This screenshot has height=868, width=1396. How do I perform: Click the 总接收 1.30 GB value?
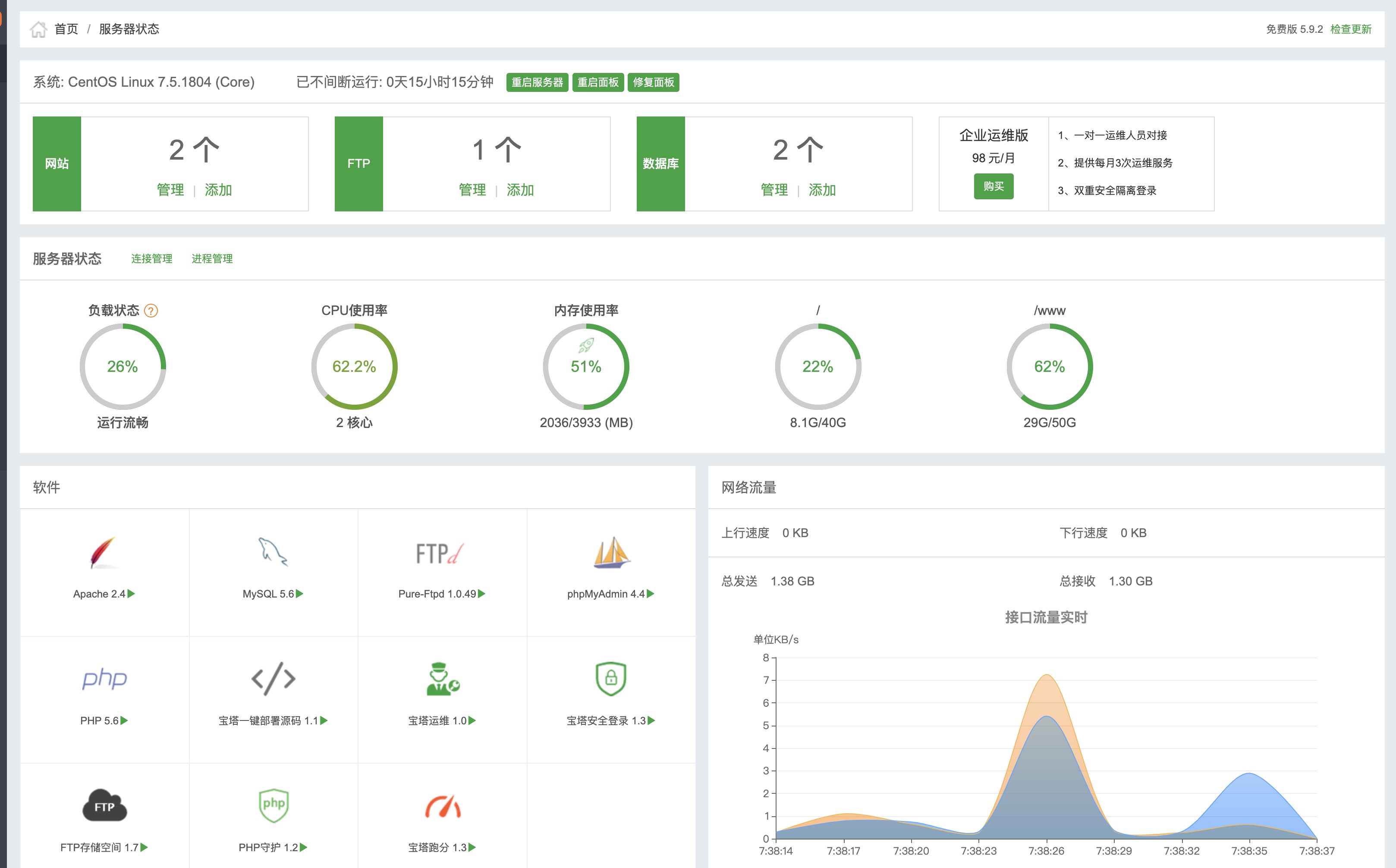point(1130,581)
